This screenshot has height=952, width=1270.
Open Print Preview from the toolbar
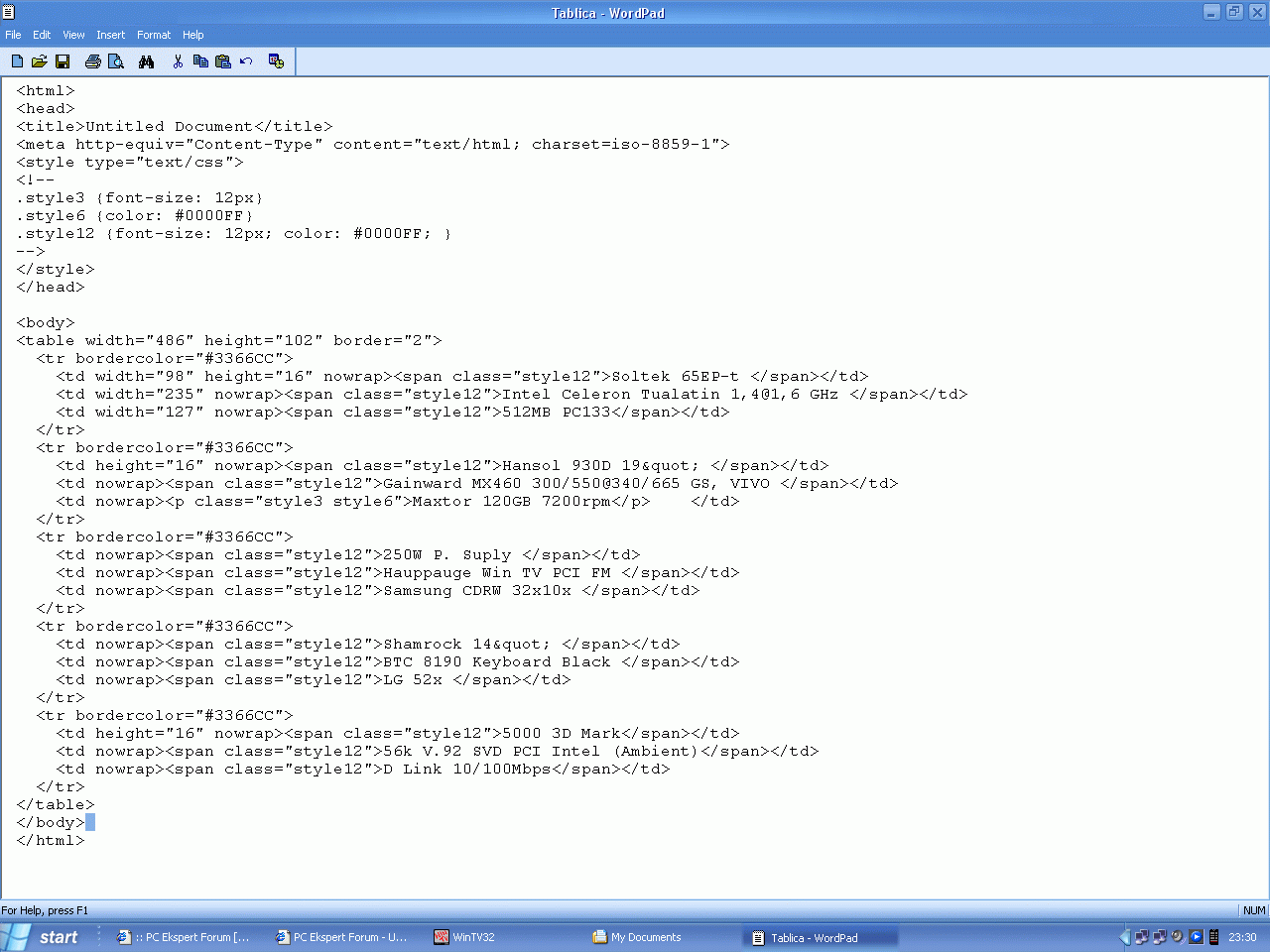point(116,61)
